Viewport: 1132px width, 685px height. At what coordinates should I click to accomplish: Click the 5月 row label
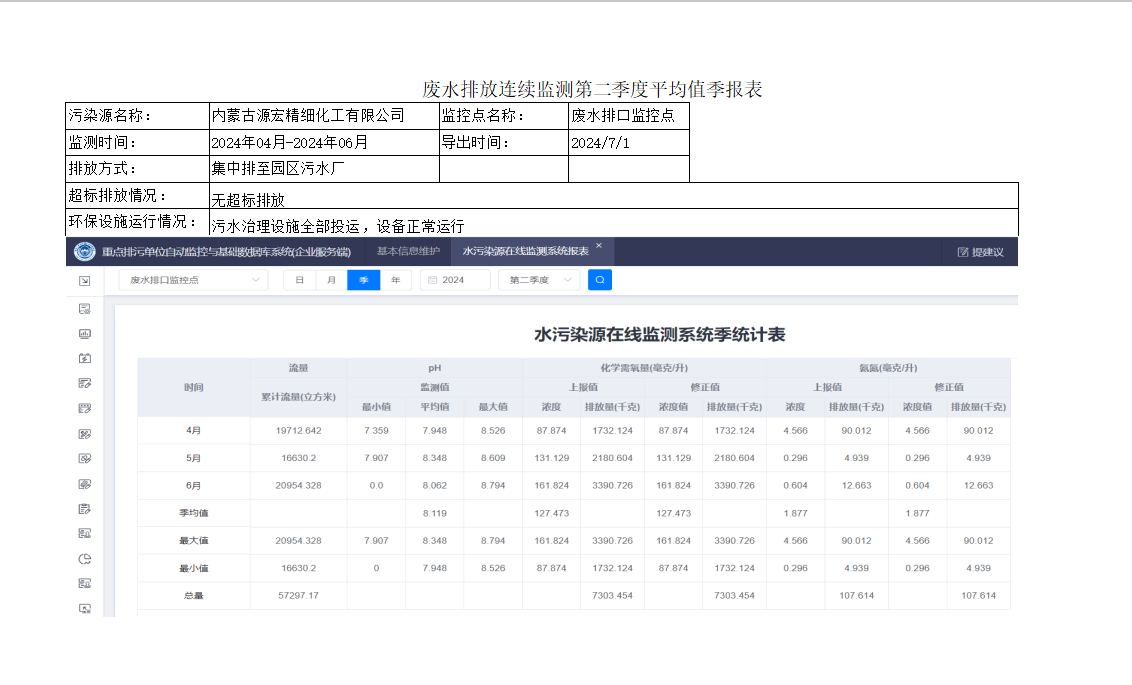click(x=193, y=458)
